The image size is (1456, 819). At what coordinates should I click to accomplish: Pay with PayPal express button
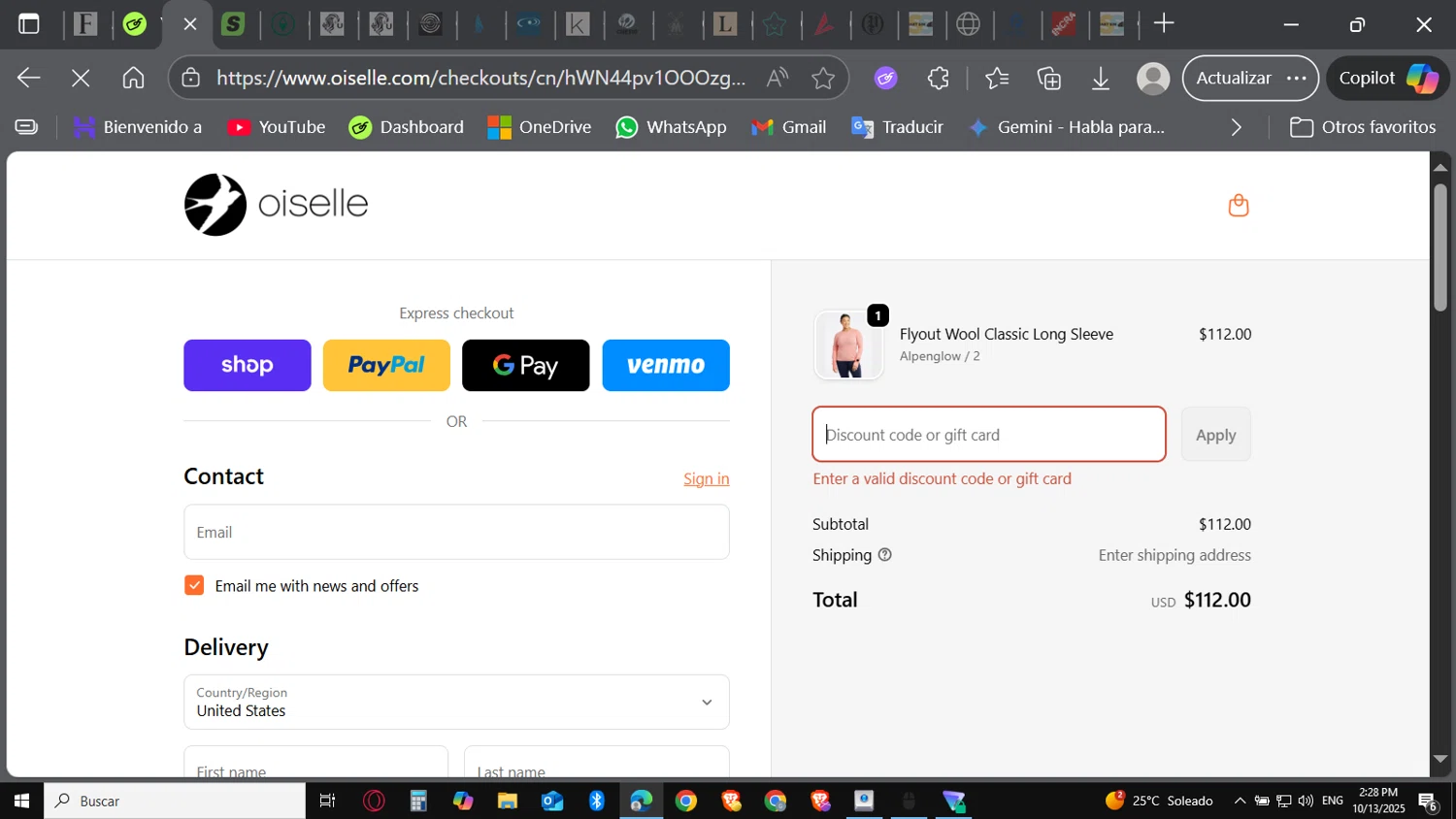pos(386,365)
